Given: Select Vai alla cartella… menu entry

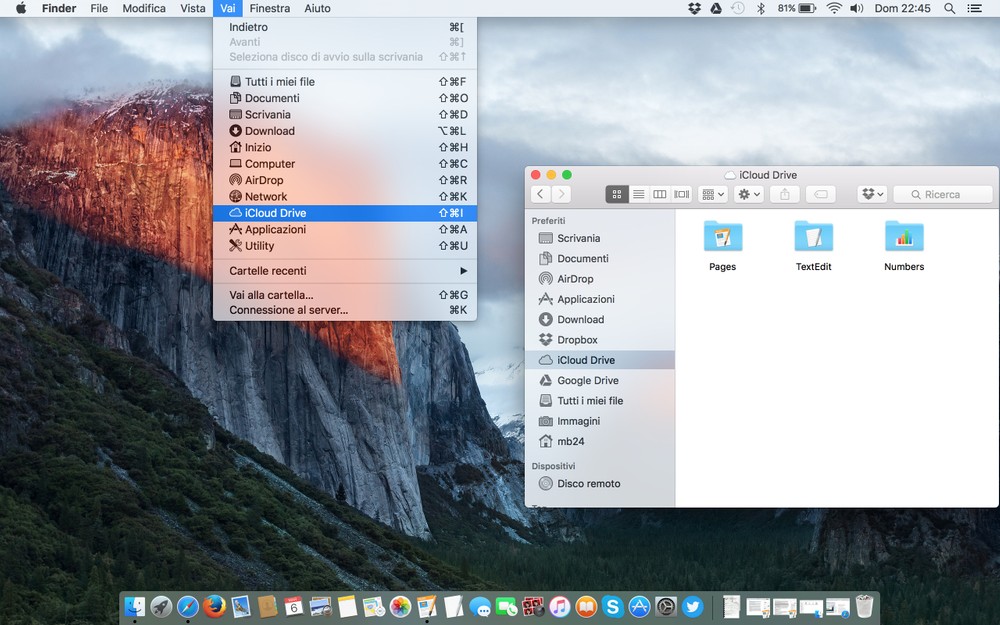Looking at the screenshot, I should tap(271, 295).
